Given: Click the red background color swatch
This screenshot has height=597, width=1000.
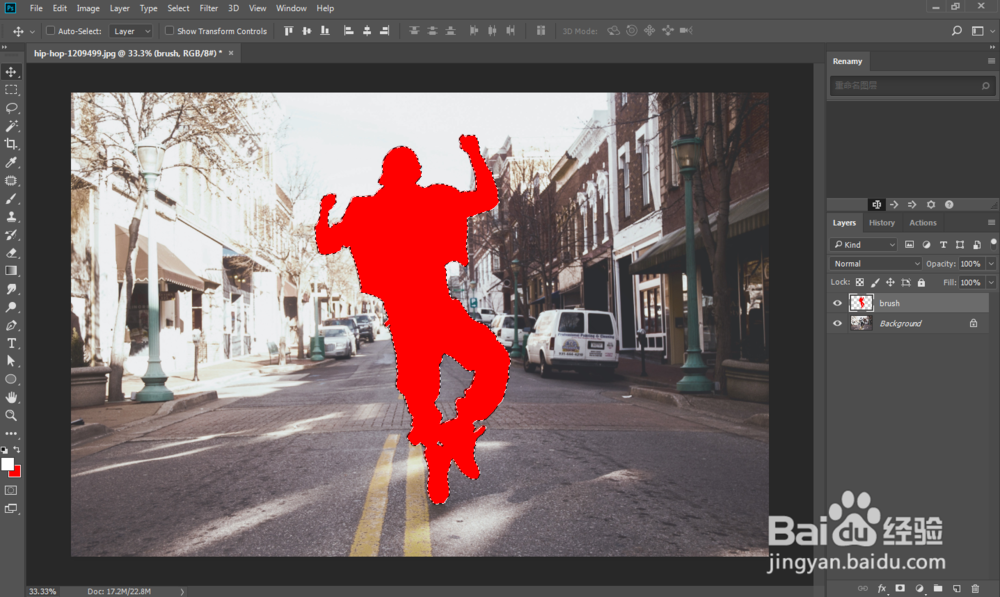Looking at the screenshot, I should [x=16, y=473].
